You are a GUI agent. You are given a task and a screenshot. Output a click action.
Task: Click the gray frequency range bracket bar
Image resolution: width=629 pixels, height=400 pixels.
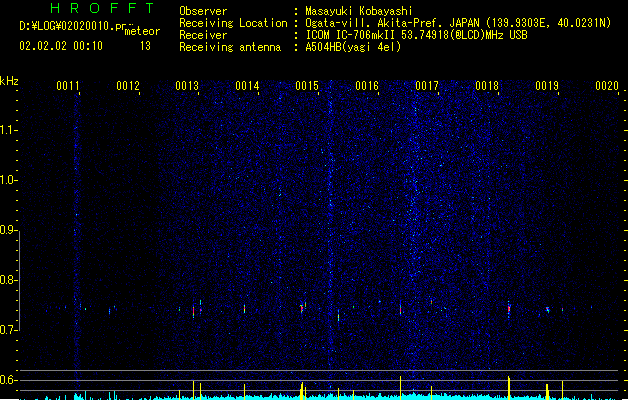19,281
